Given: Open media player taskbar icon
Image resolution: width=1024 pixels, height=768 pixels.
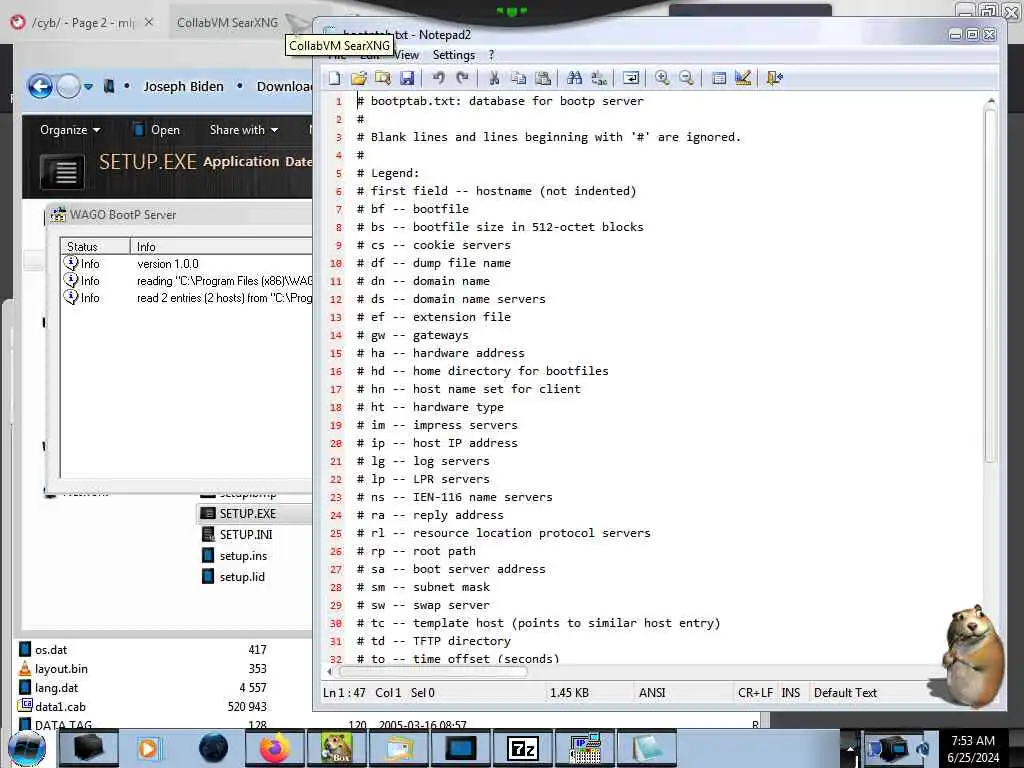Looking at the screenshot, I should tap(149, 748).
